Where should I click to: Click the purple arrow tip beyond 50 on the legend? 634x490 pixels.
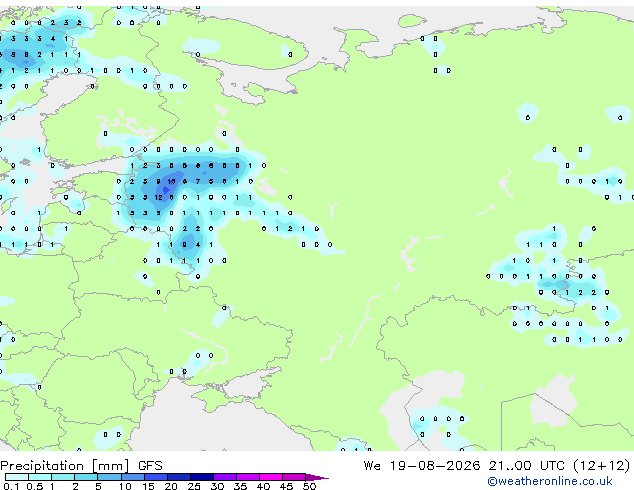(317, 477)
